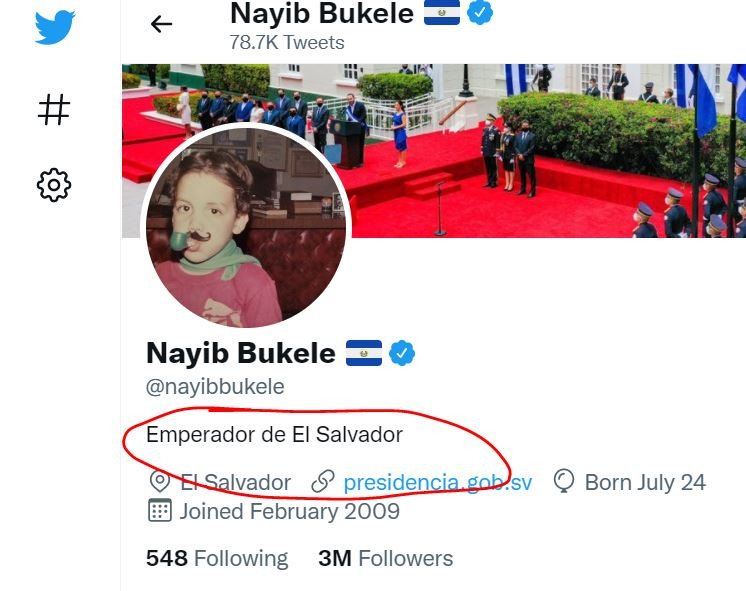View the 548 Following list
This screenshot has width=746, height=591.
click(217, 558)
